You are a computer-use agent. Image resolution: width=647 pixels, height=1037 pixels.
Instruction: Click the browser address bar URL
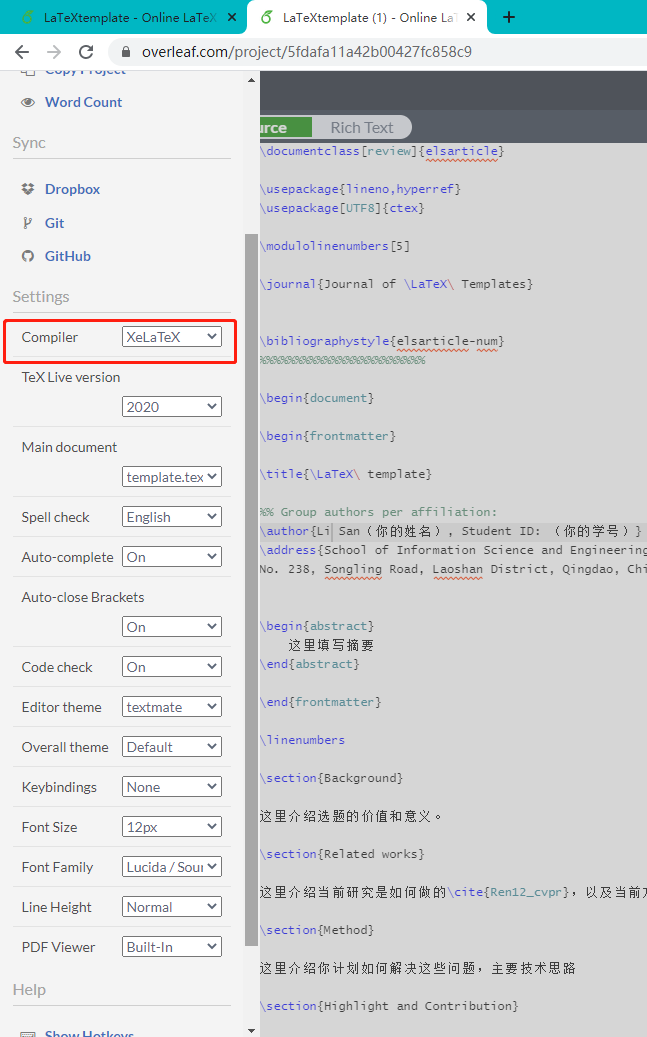point(306,52)
